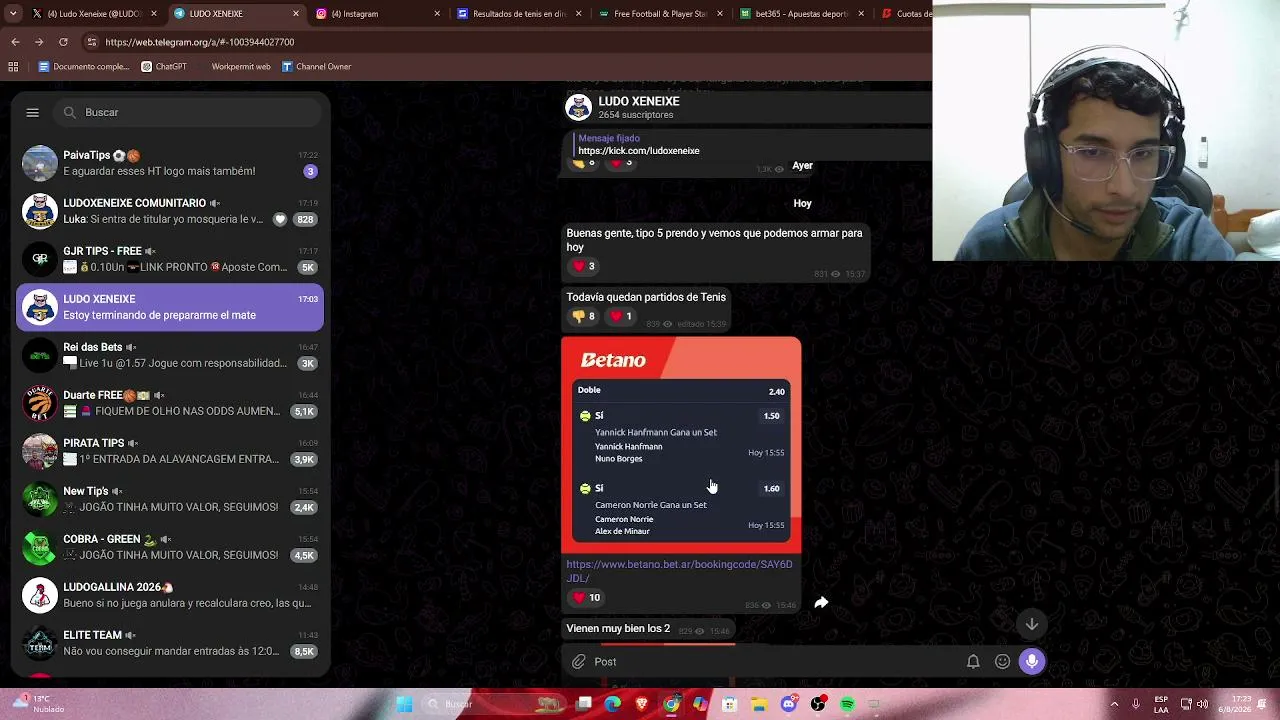This screenshot has width=1280, height=720.
Task: Switch to Resultados de tenis tab
Action: 520,14
